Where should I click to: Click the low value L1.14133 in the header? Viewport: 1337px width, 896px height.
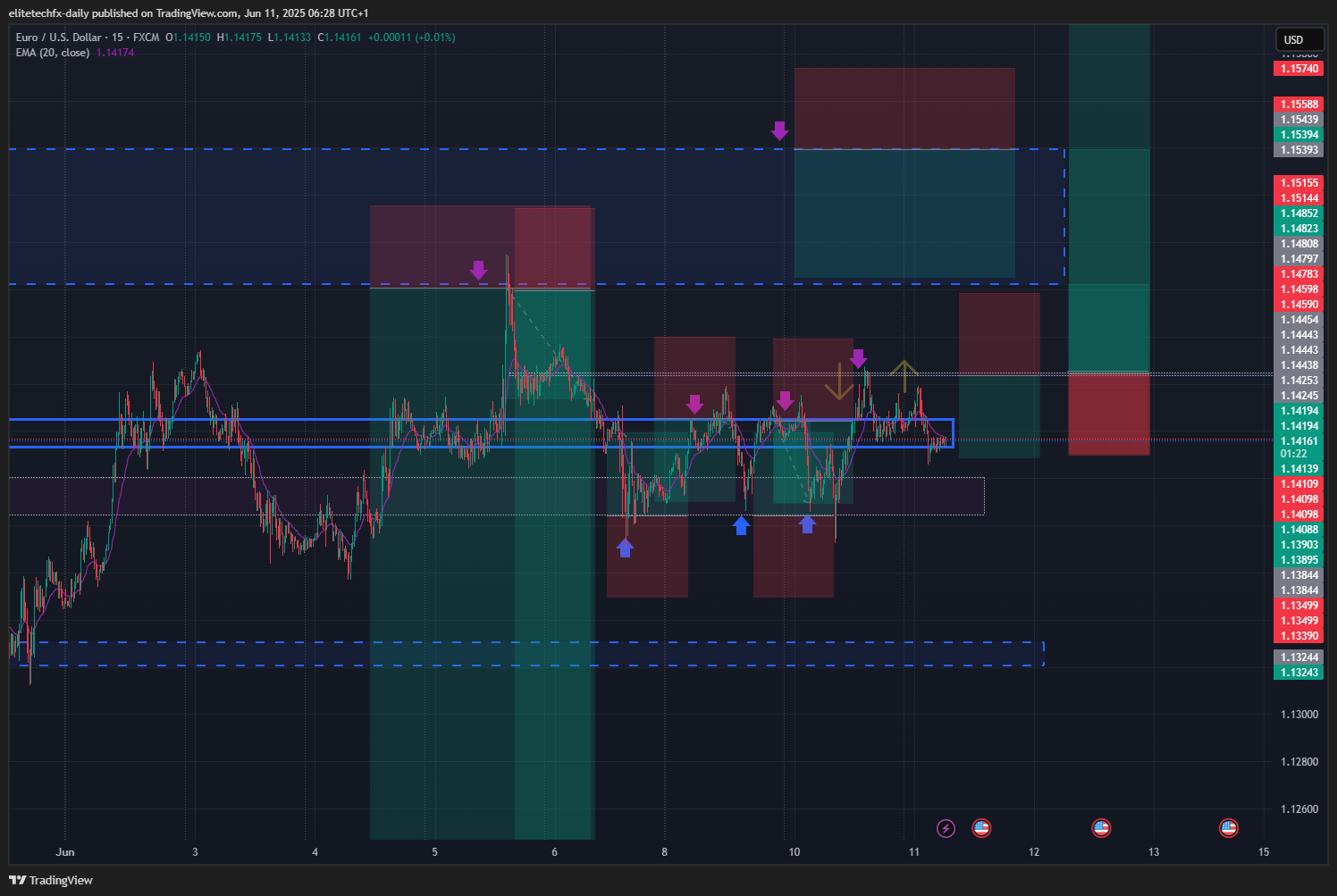(x=290, y=38)
